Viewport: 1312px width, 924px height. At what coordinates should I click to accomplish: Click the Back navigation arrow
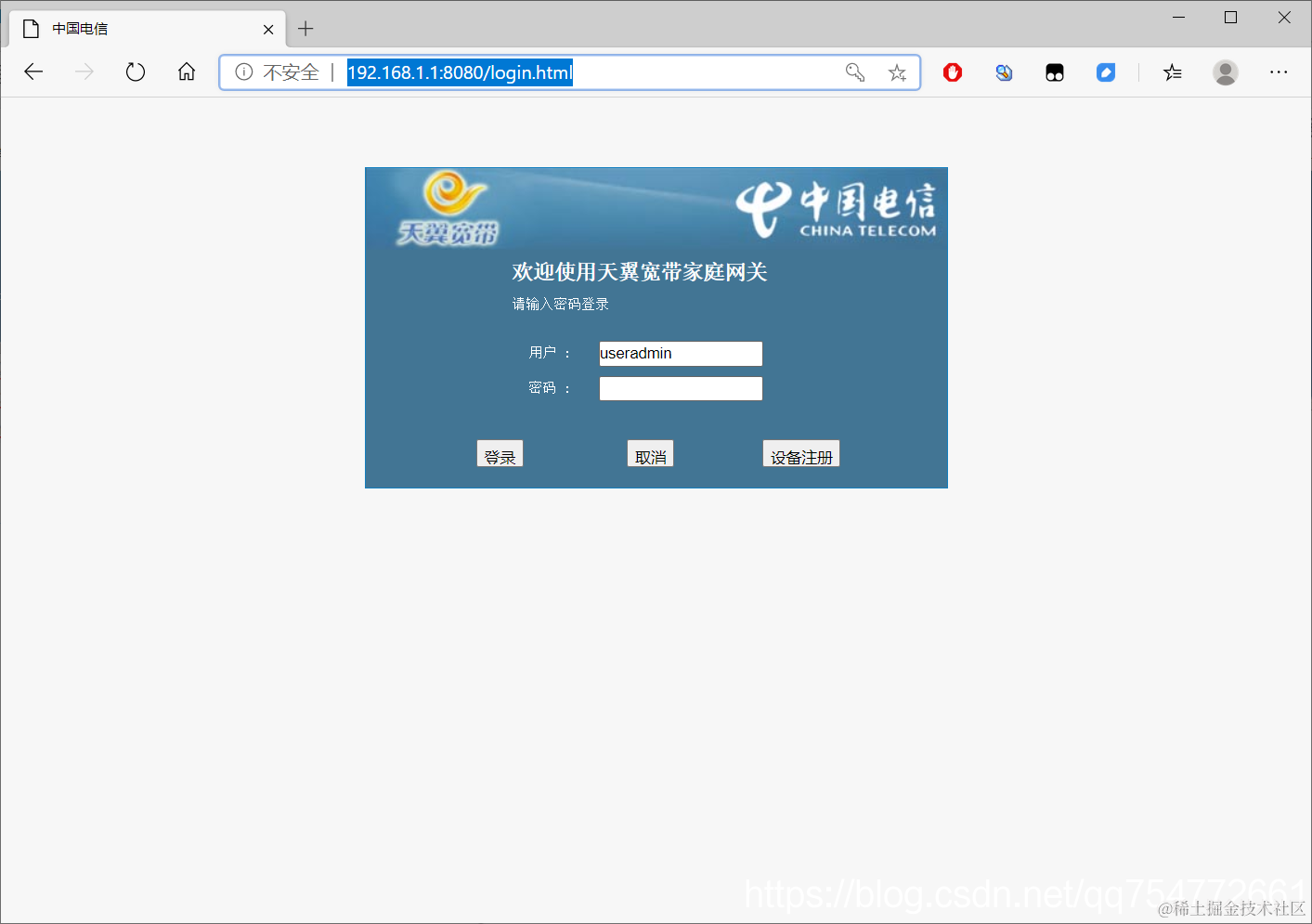click(x=33, y=72)
